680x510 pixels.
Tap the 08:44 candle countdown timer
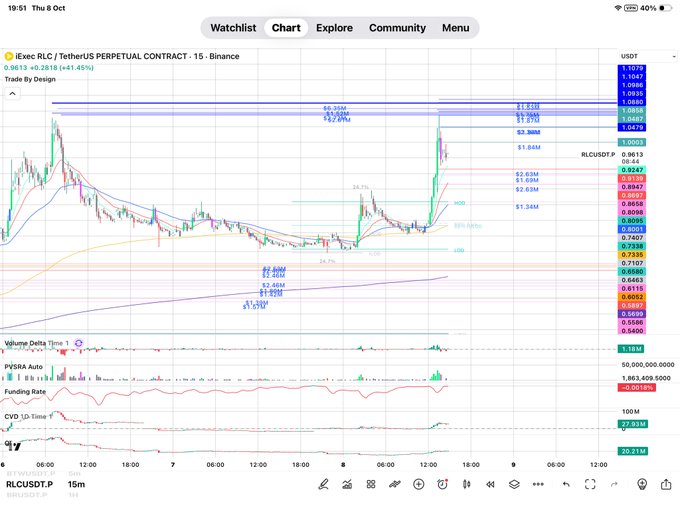629,161
